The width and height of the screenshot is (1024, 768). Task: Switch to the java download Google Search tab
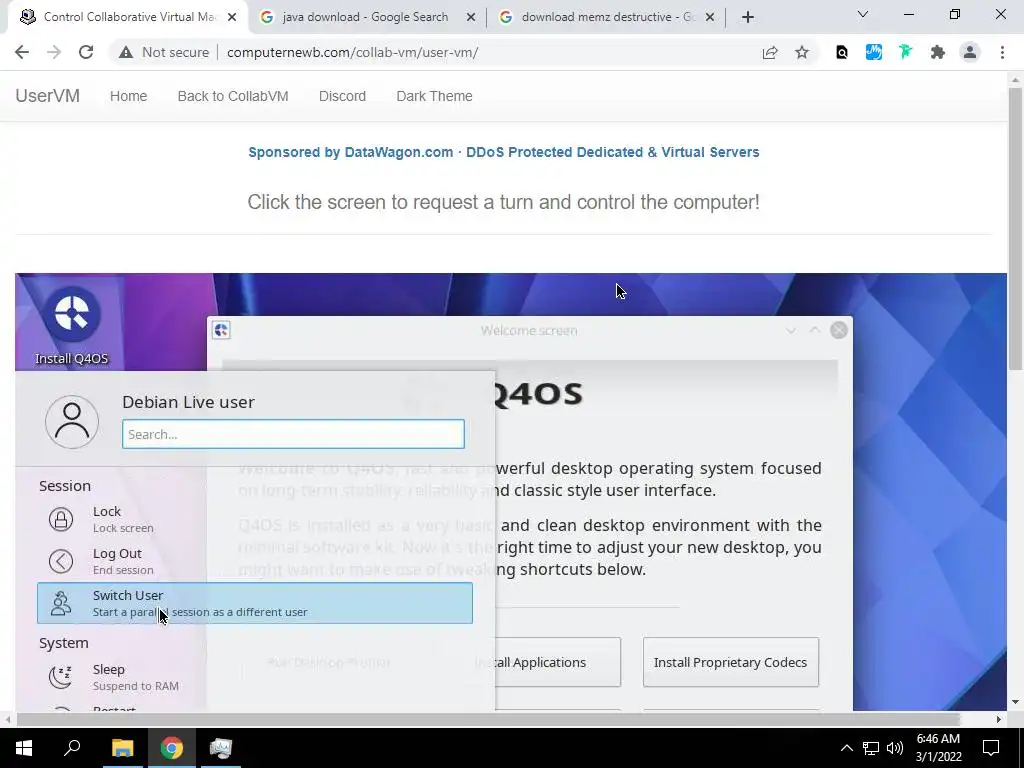366,17
